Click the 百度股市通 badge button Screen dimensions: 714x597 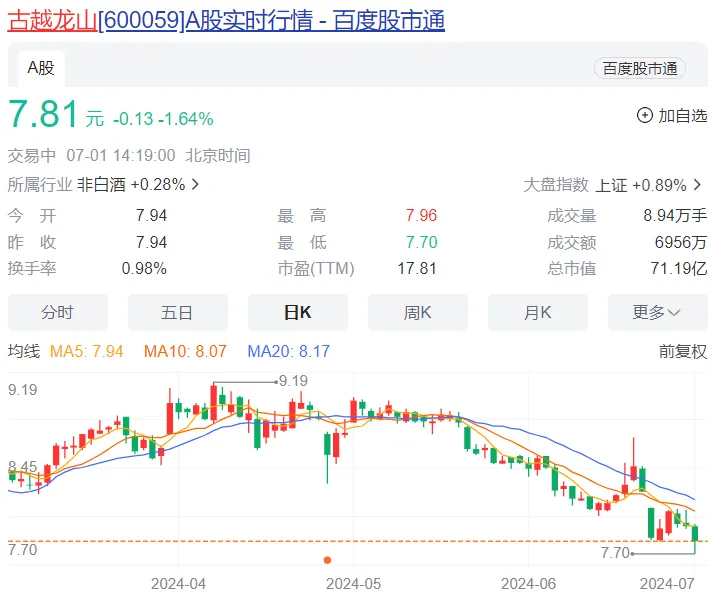(x=640, y=69)
